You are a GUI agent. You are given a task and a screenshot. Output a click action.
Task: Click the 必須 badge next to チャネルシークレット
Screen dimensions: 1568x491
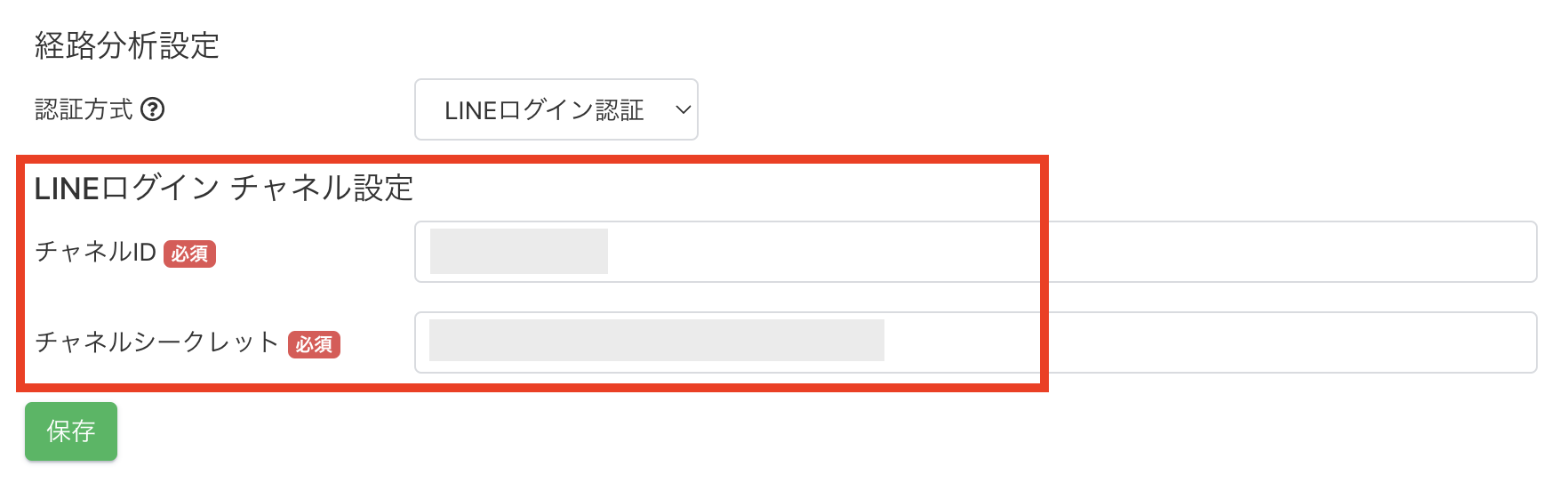(314, 344)
